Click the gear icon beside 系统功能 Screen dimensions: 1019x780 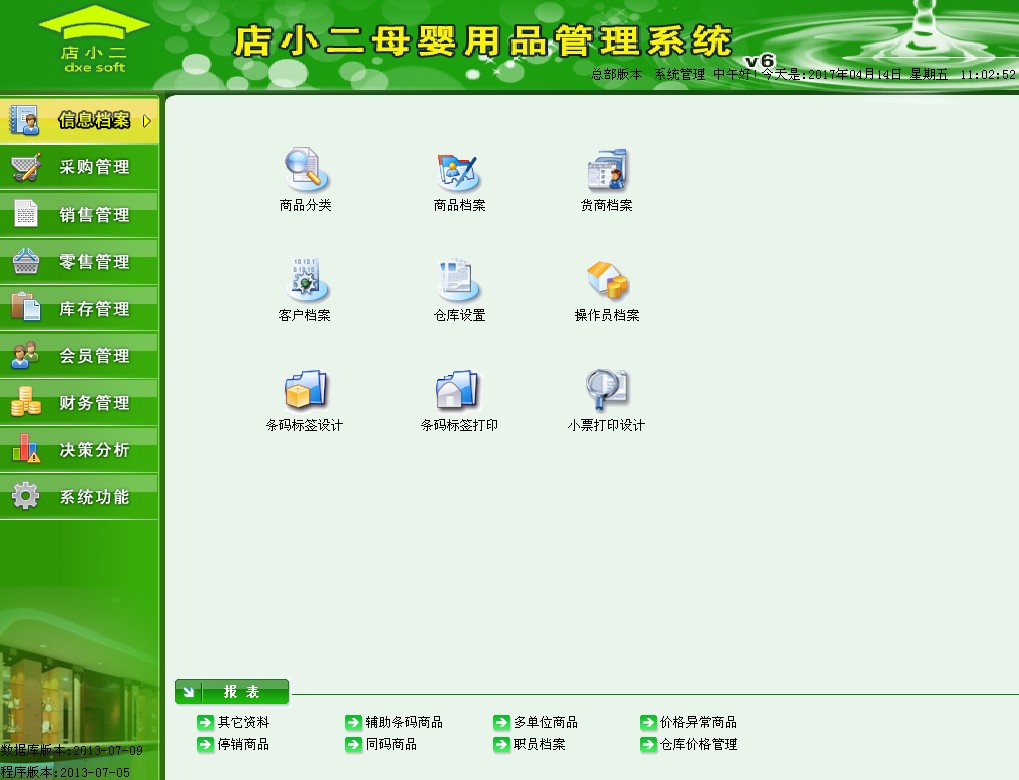click(25, 496)
